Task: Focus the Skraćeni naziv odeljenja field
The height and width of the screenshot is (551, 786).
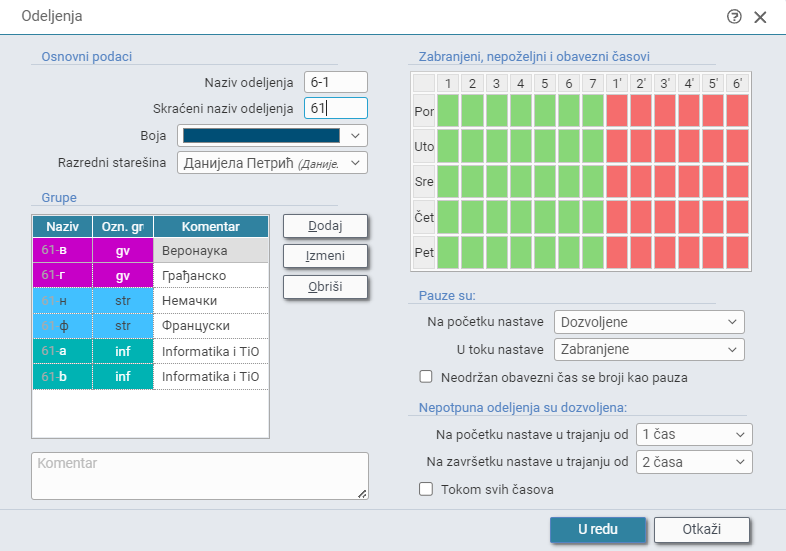Action: 336,108
